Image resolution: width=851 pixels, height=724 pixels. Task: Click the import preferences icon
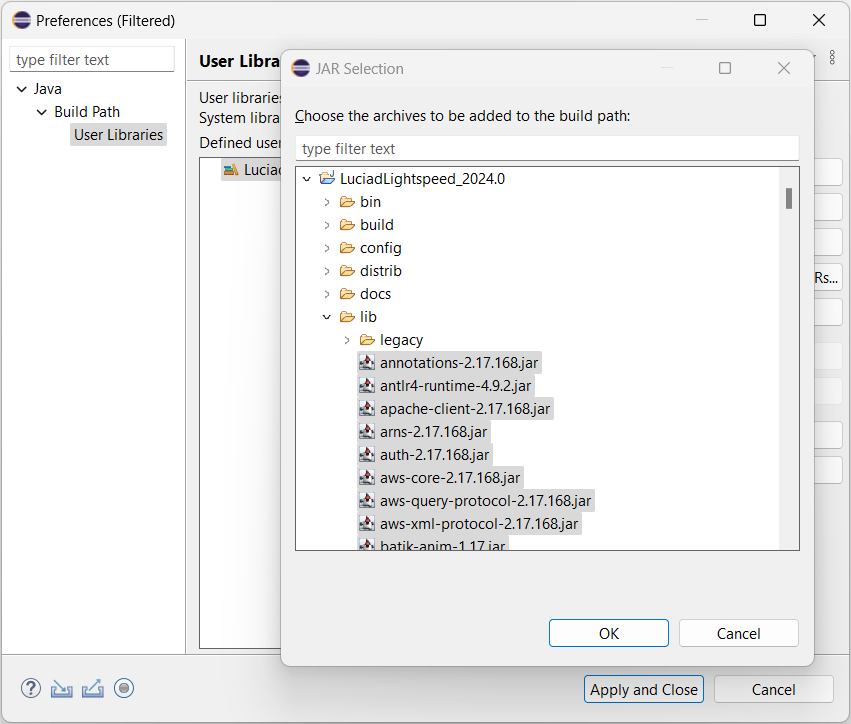(62, 689)
